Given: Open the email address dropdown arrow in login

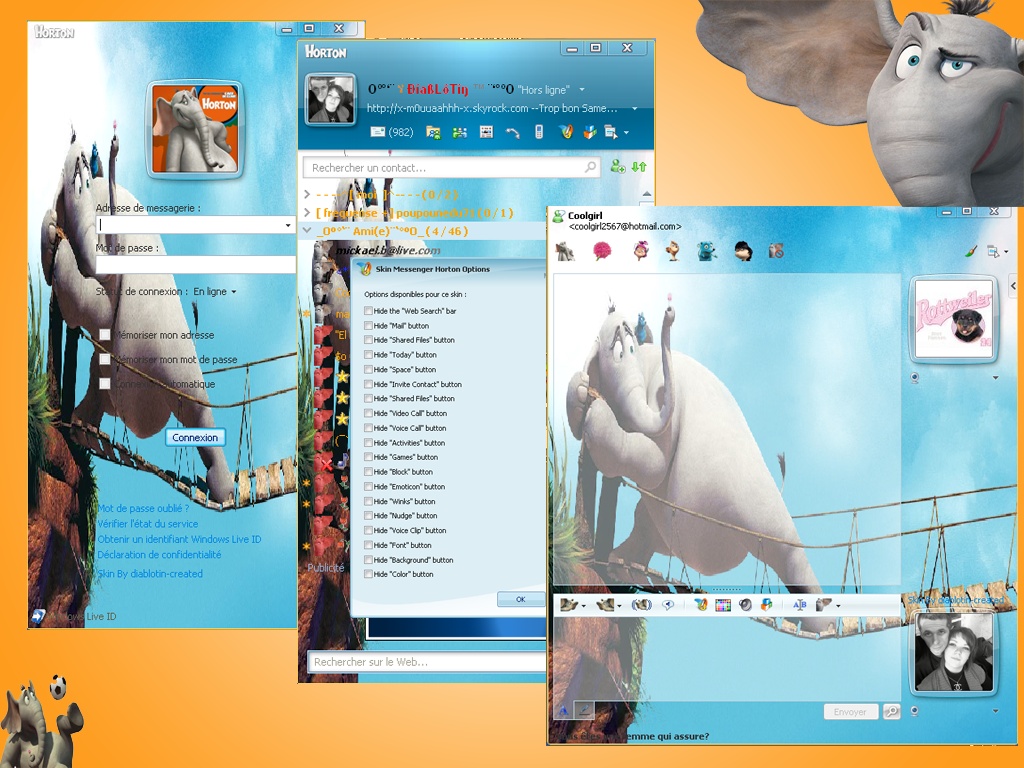Looking at the screenshot, I should coord(287,225).
